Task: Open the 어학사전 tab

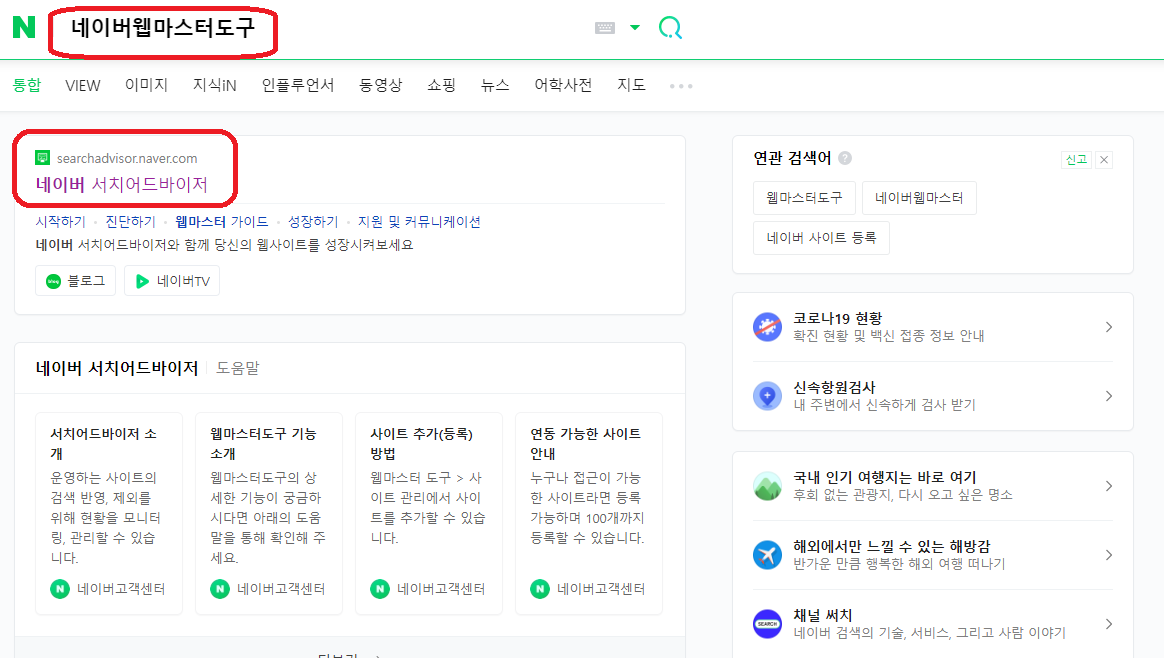Action: [x=563, y=85]
